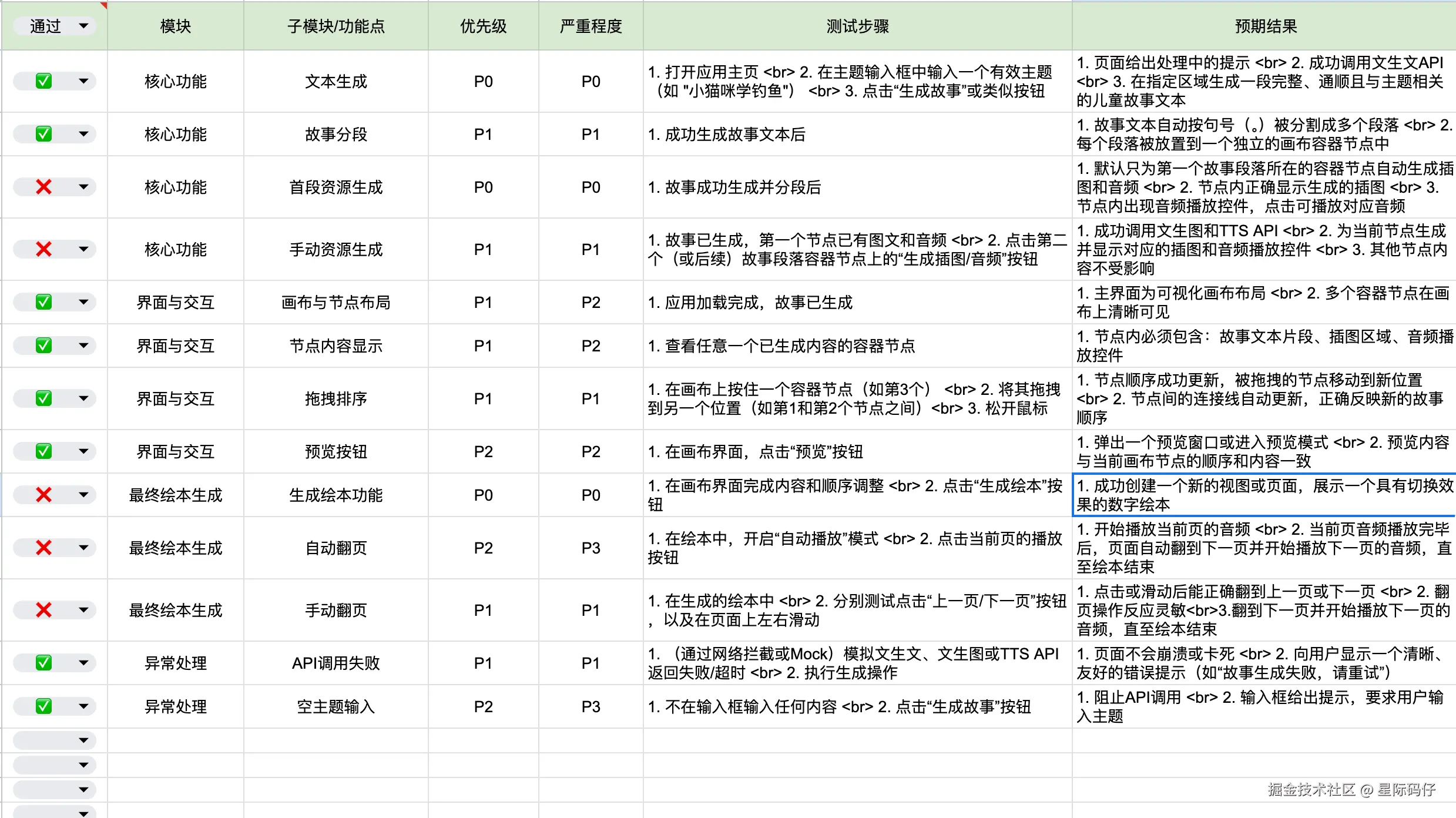Open the empty status dropdown below 空主题输入 row
Screen dimensions: 1456x818
coord(83,740)
